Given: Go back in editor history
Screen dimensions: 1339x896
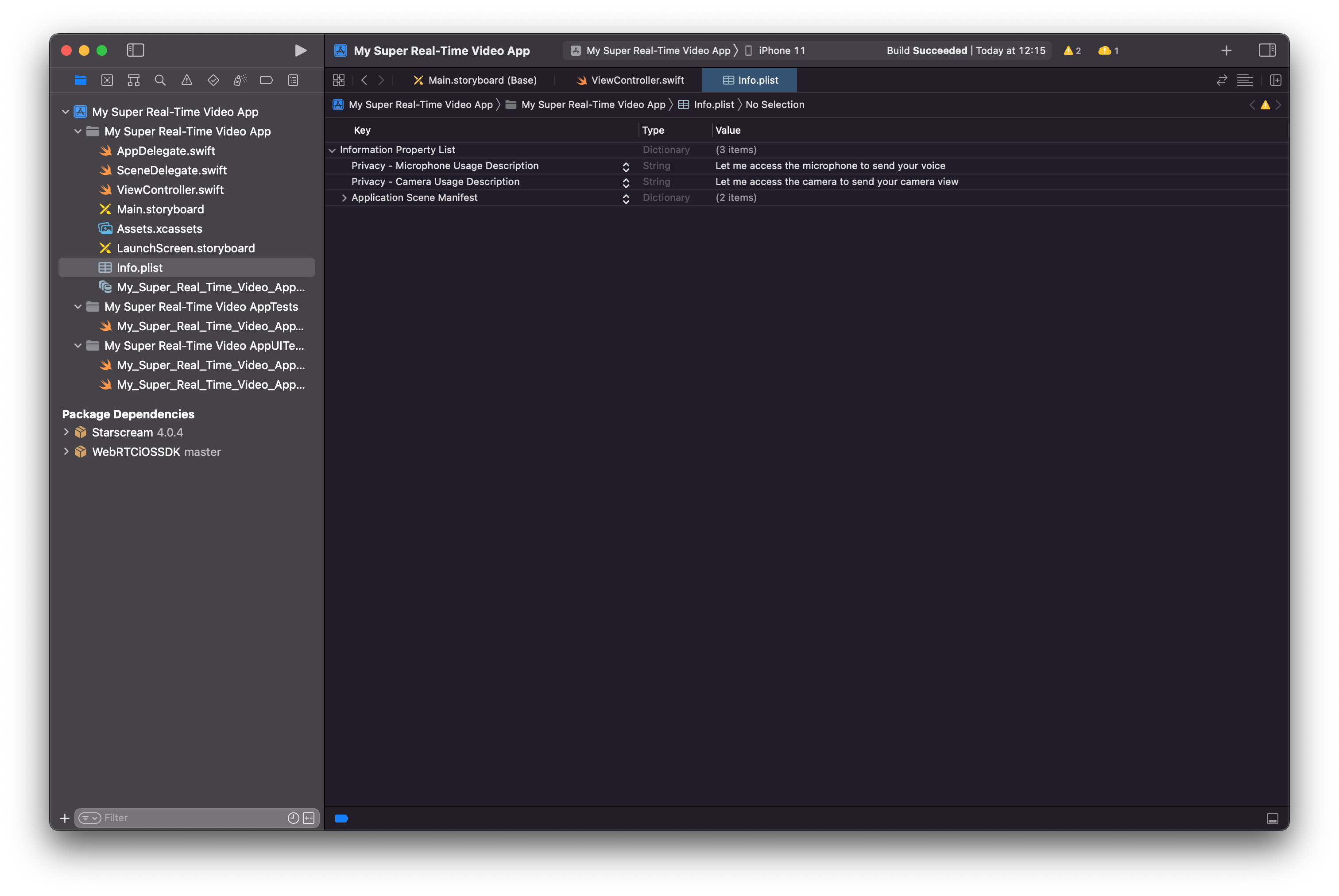Looking at the screenshot, I should point(364,81).
